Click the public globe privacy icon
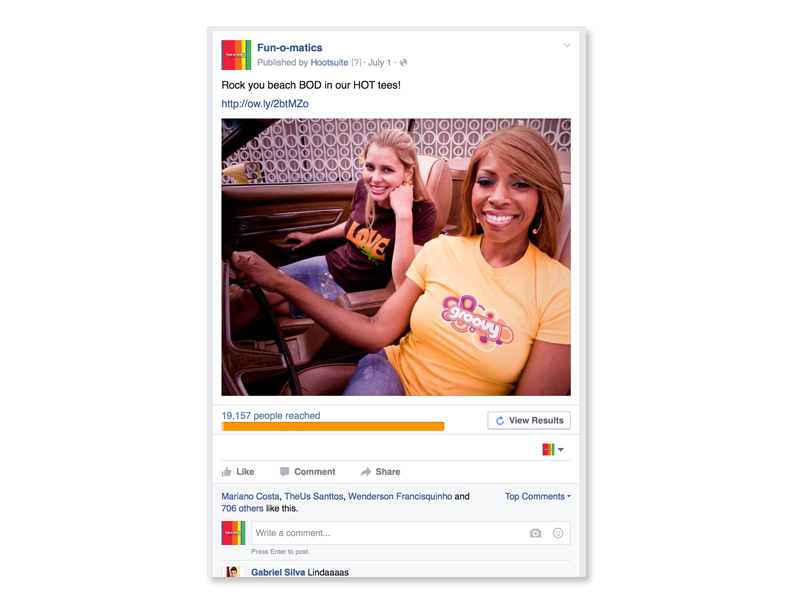The width and height of the screenshot is (800, 600). click(403, 62)
